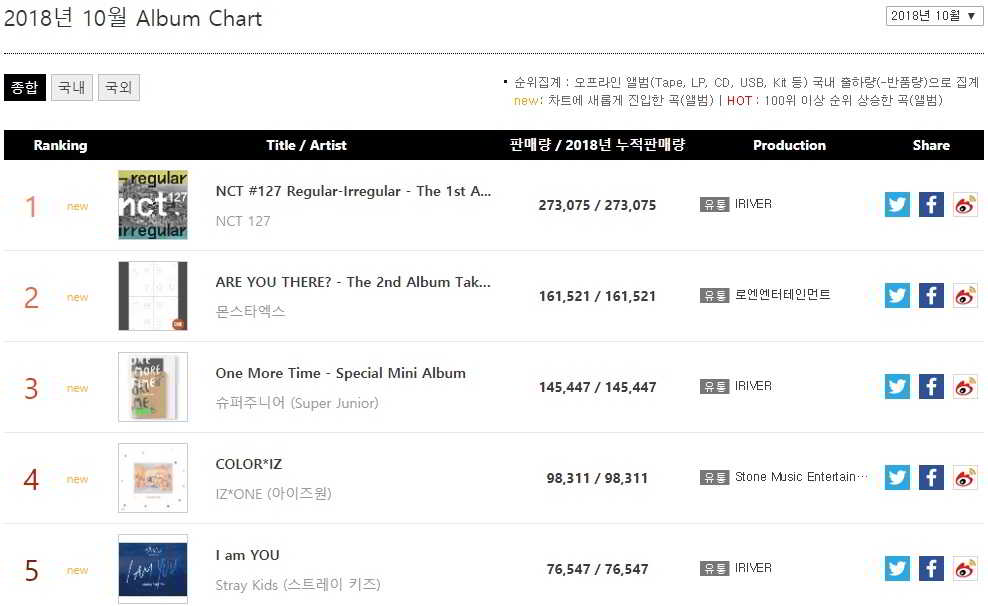Share ARE YOU THERE? on Weibo
This screenshot has width=988, height=606.
pyautogui.click(x=965, y=296)
